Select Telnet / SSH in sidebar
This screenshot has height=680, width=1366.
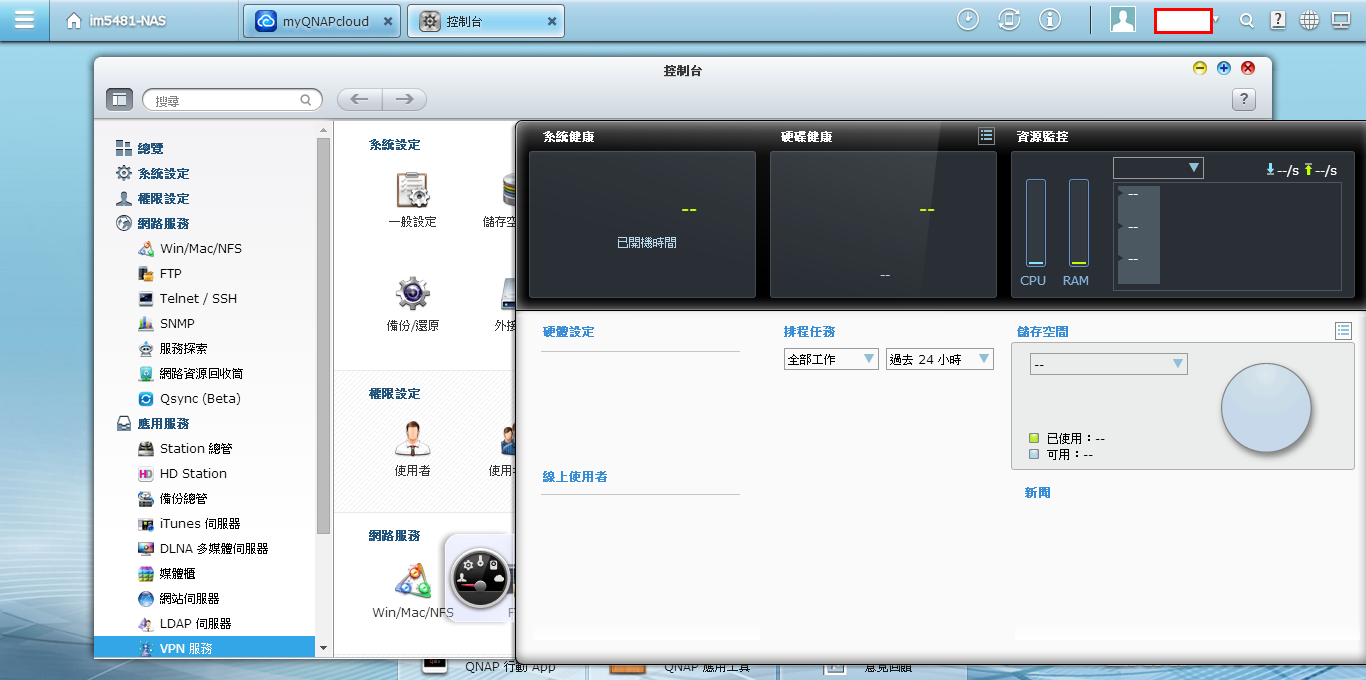pos(198,298)
